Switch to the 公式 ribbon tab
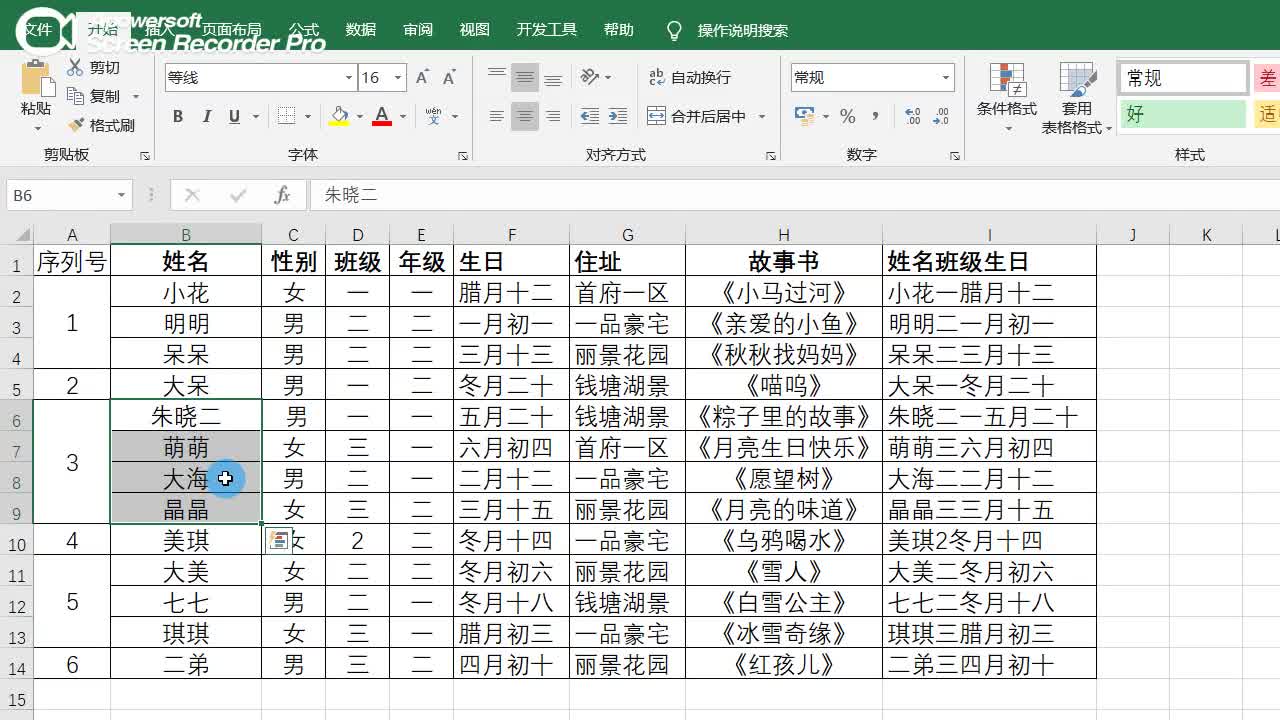 pos(304,30)
